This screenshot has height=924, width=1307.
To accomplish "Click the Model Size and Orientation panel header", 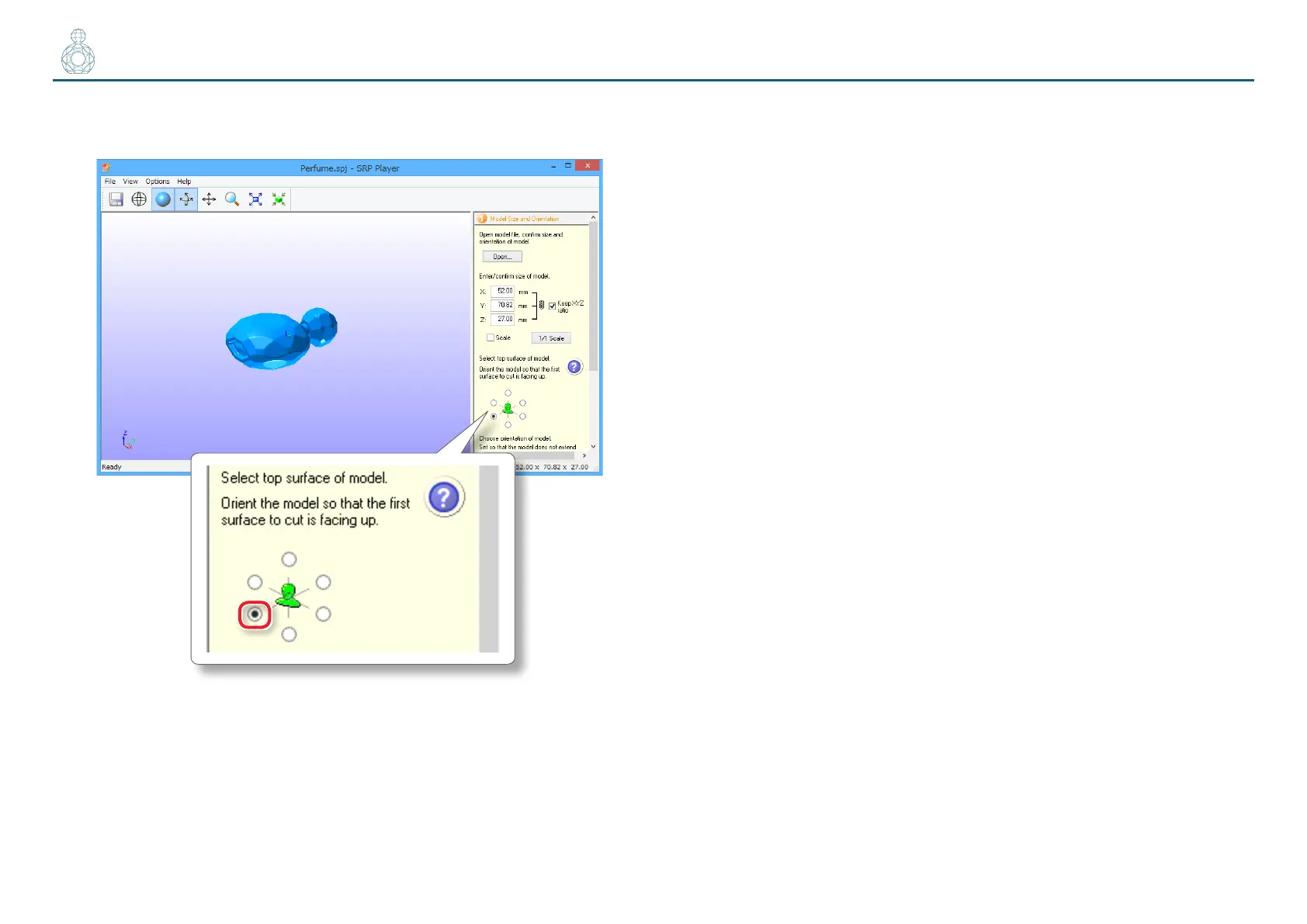I will point(532,219).
